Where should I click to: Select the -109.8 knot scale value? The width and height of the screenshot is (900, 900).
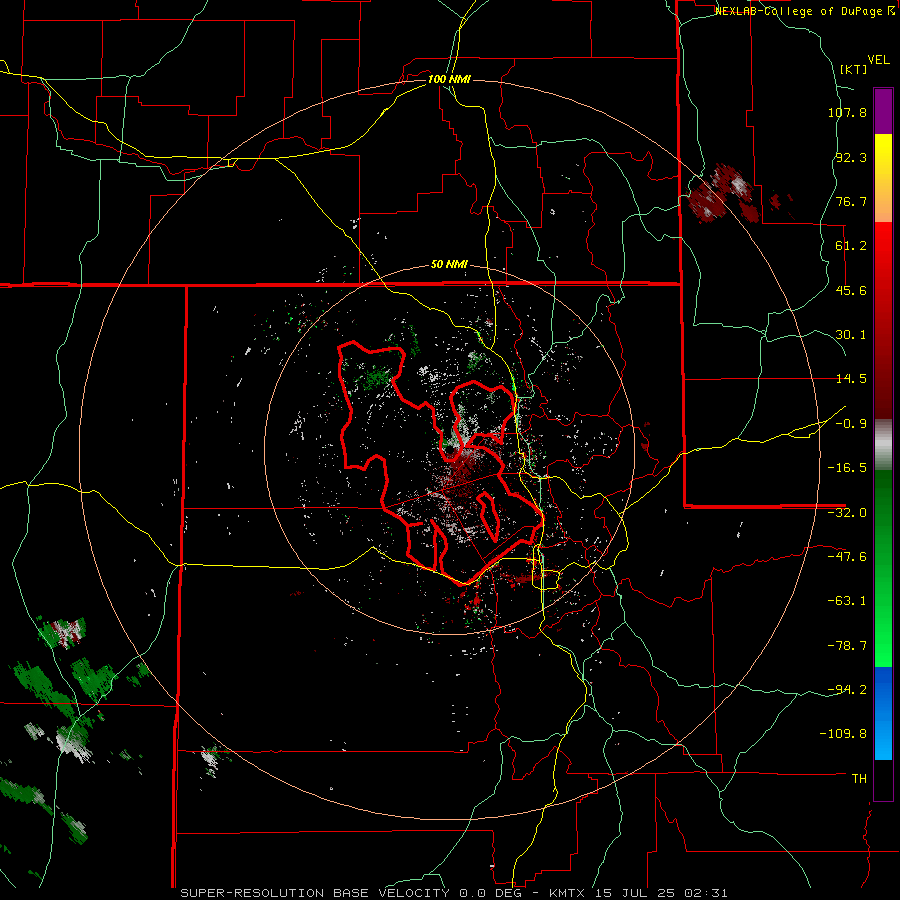(844, 734)
